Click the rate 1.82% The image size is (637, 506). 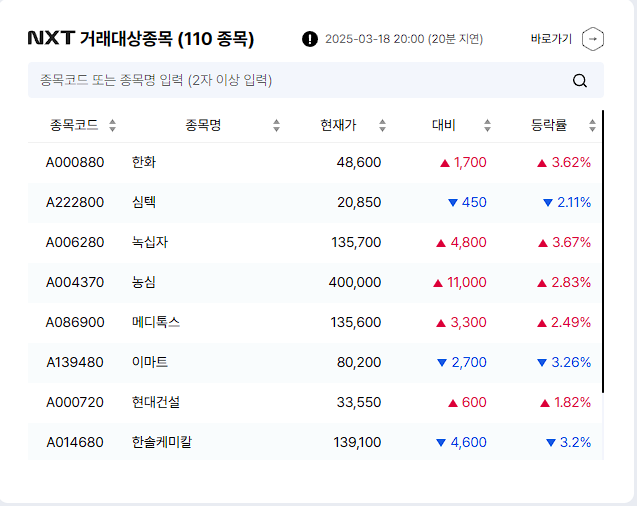(573, 402)
